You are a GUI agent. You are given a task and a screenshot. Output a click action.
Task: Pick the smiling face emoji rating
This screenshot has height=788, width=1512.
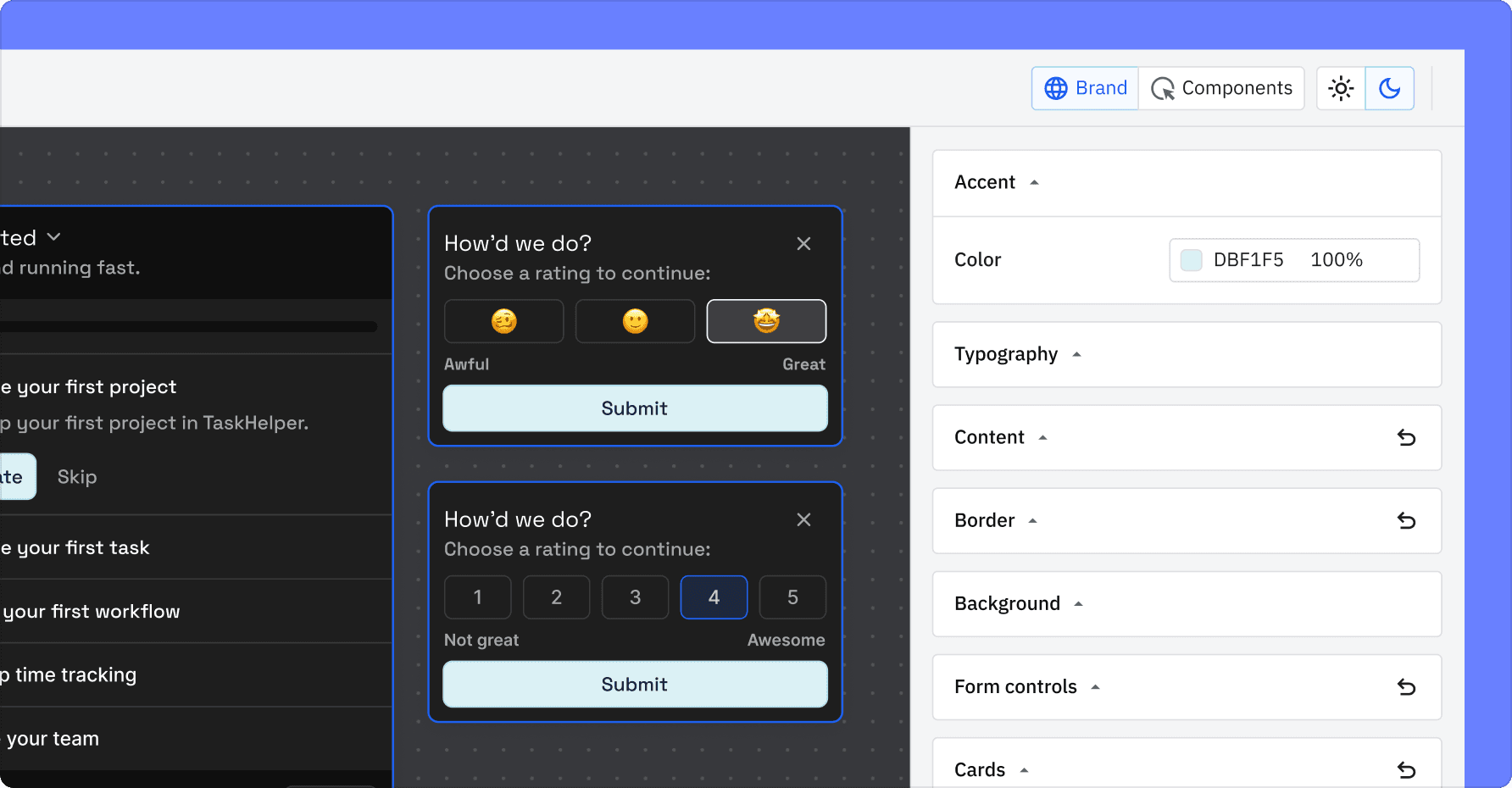(635, 321)
